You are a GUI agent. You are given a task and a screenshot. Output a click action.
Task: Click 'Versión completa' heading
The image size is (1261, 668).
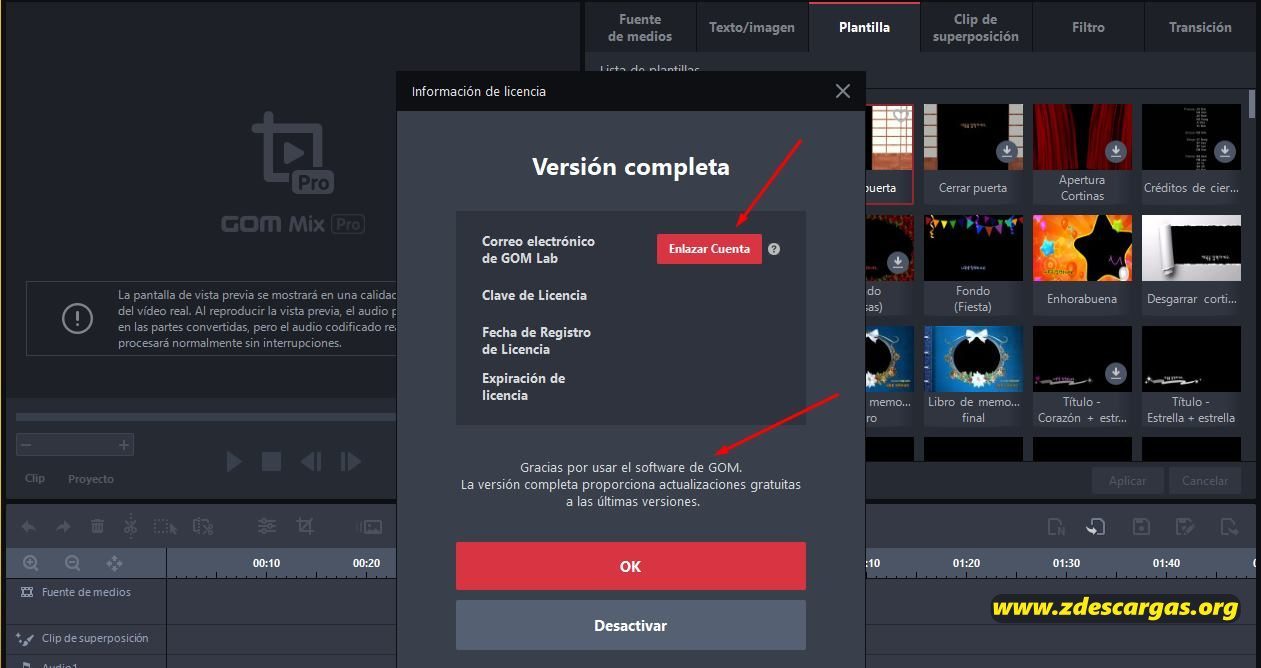coord(630,167)
